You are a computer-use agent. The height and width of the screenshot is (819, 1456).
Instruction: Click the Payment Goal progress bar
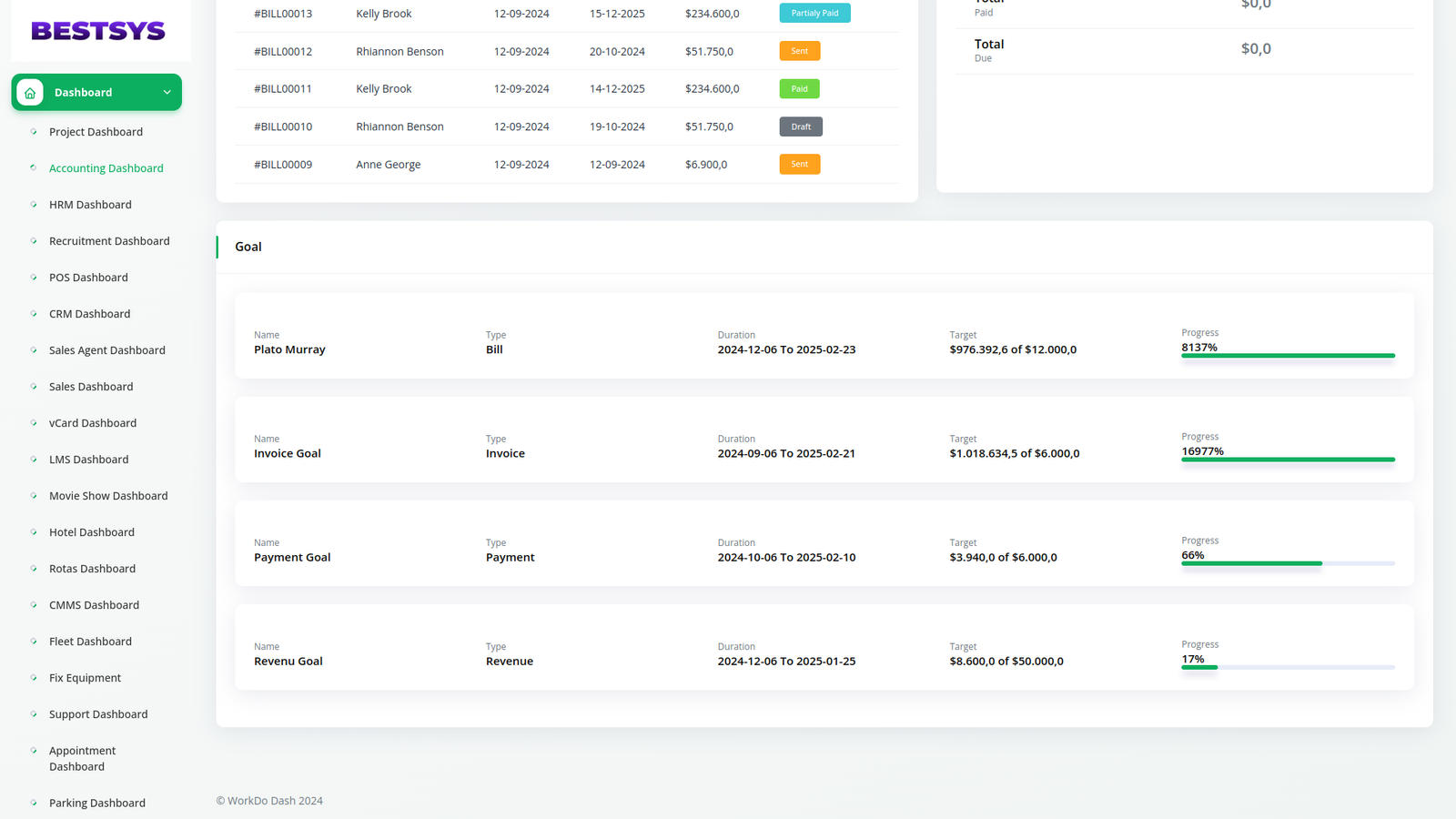point(1288,563)
